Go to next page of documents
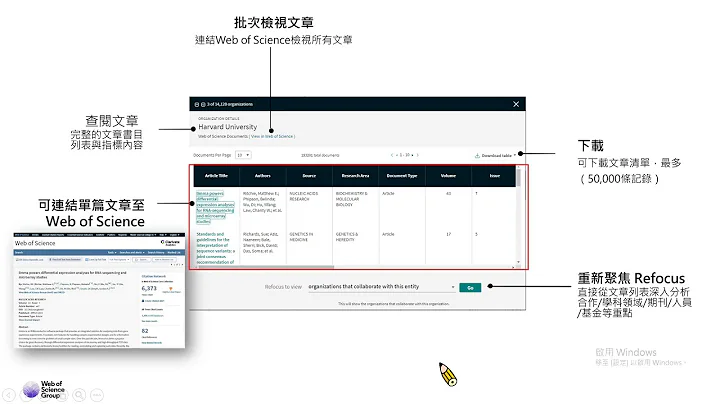720x404 pixels. [417, 155]
